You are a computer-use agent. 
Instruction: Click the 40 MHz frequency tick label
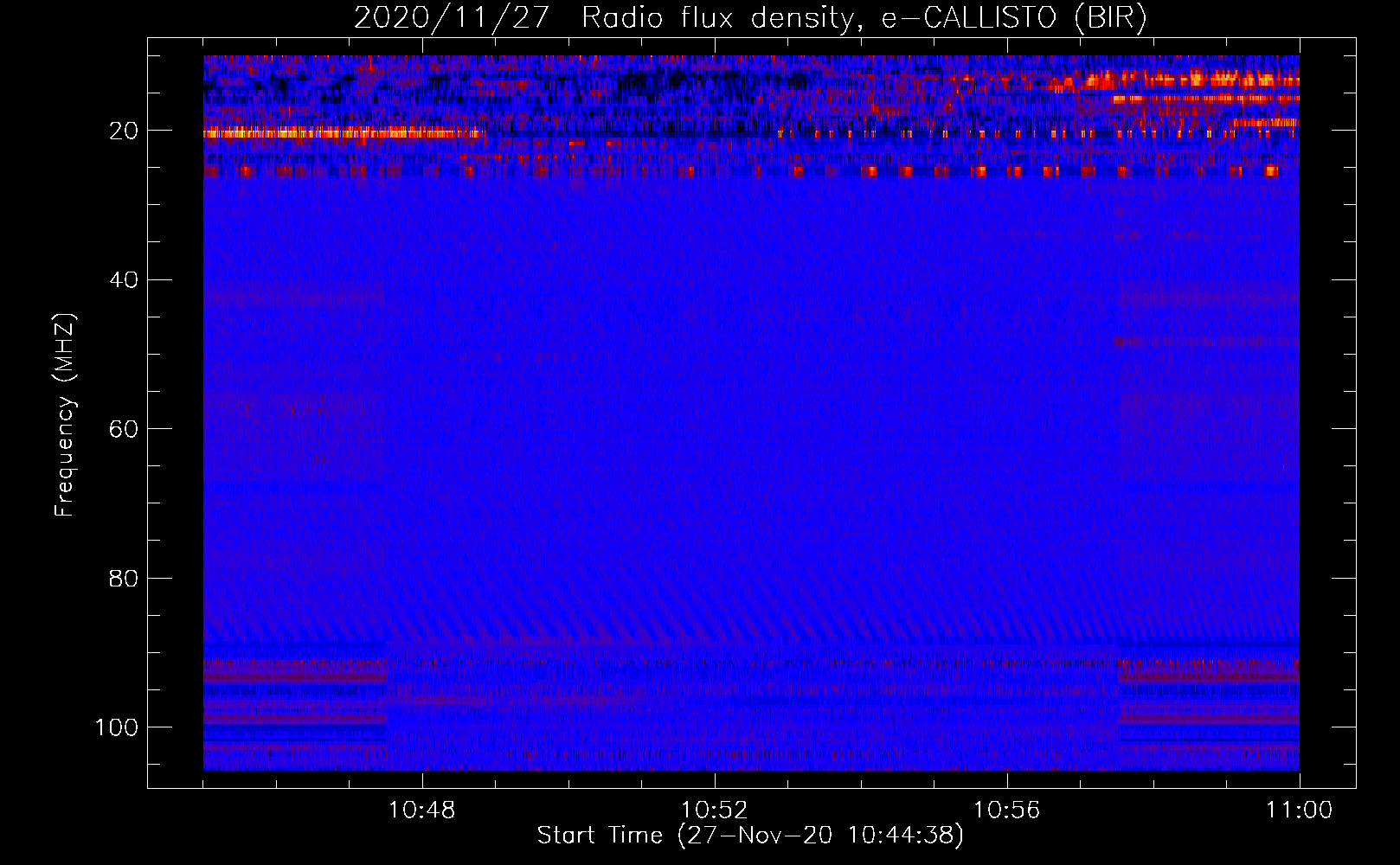coord(125,280)
